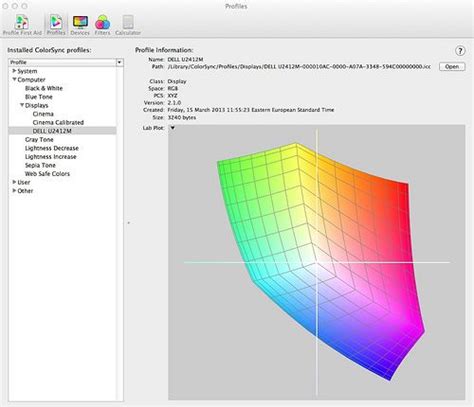Screen dimensions: 474x407
Task: Select the Sepia Tone profile
Action: pos(40,165)
